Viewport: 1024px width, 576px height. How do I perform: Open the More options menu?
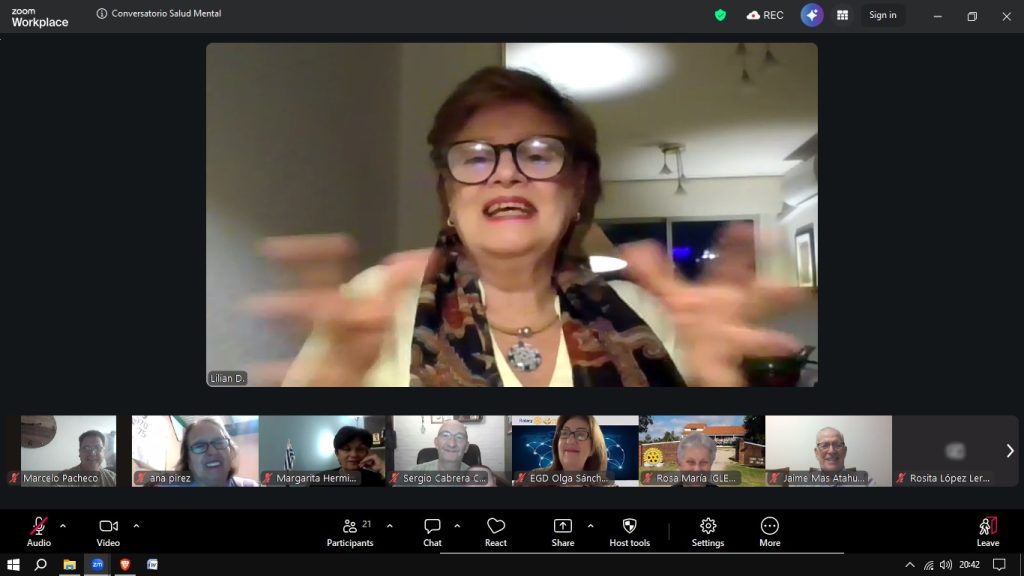click(x=769, y=531)
